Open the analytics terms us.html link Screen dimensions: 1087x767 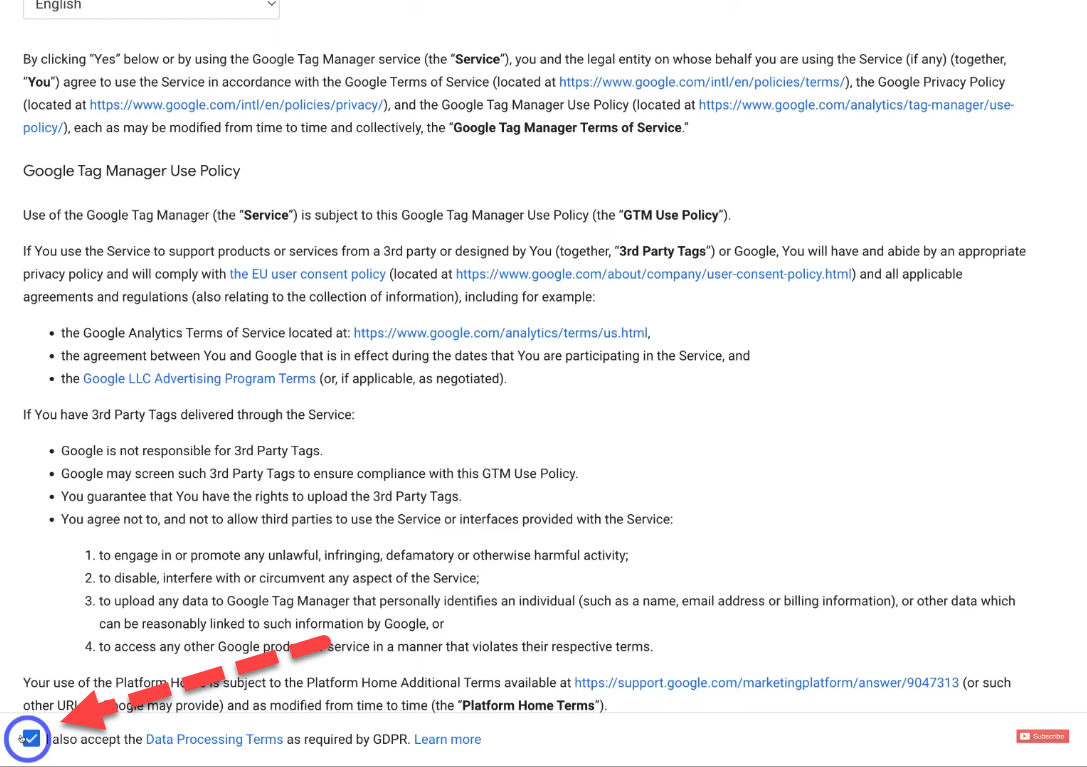click(501, 333)
